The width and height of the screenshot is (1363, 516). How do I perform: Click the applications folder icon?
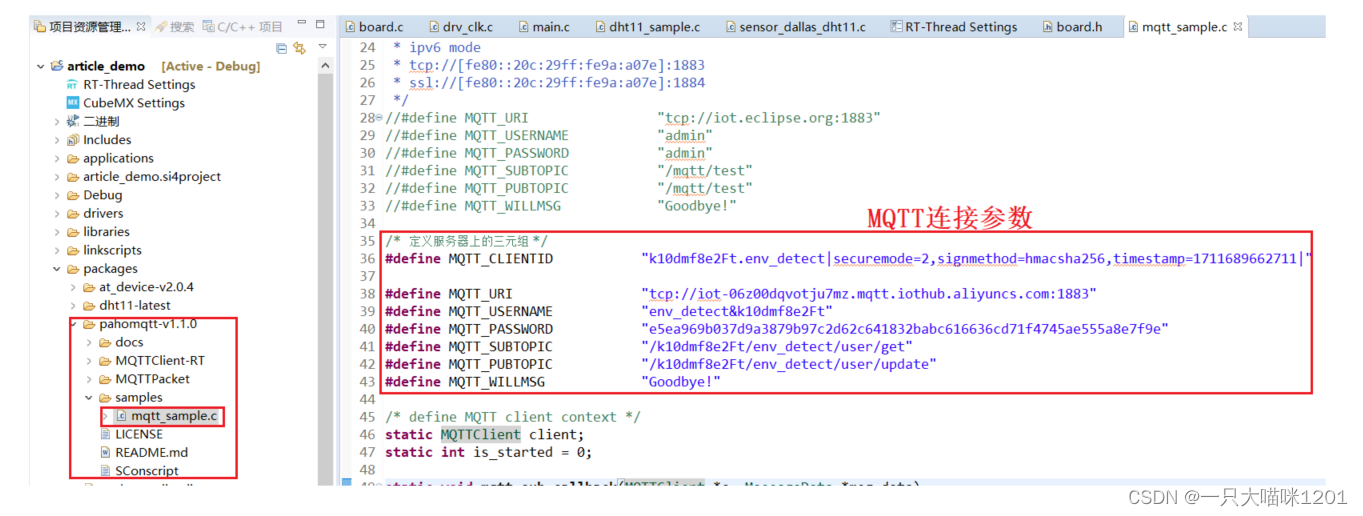coord(73,158)
